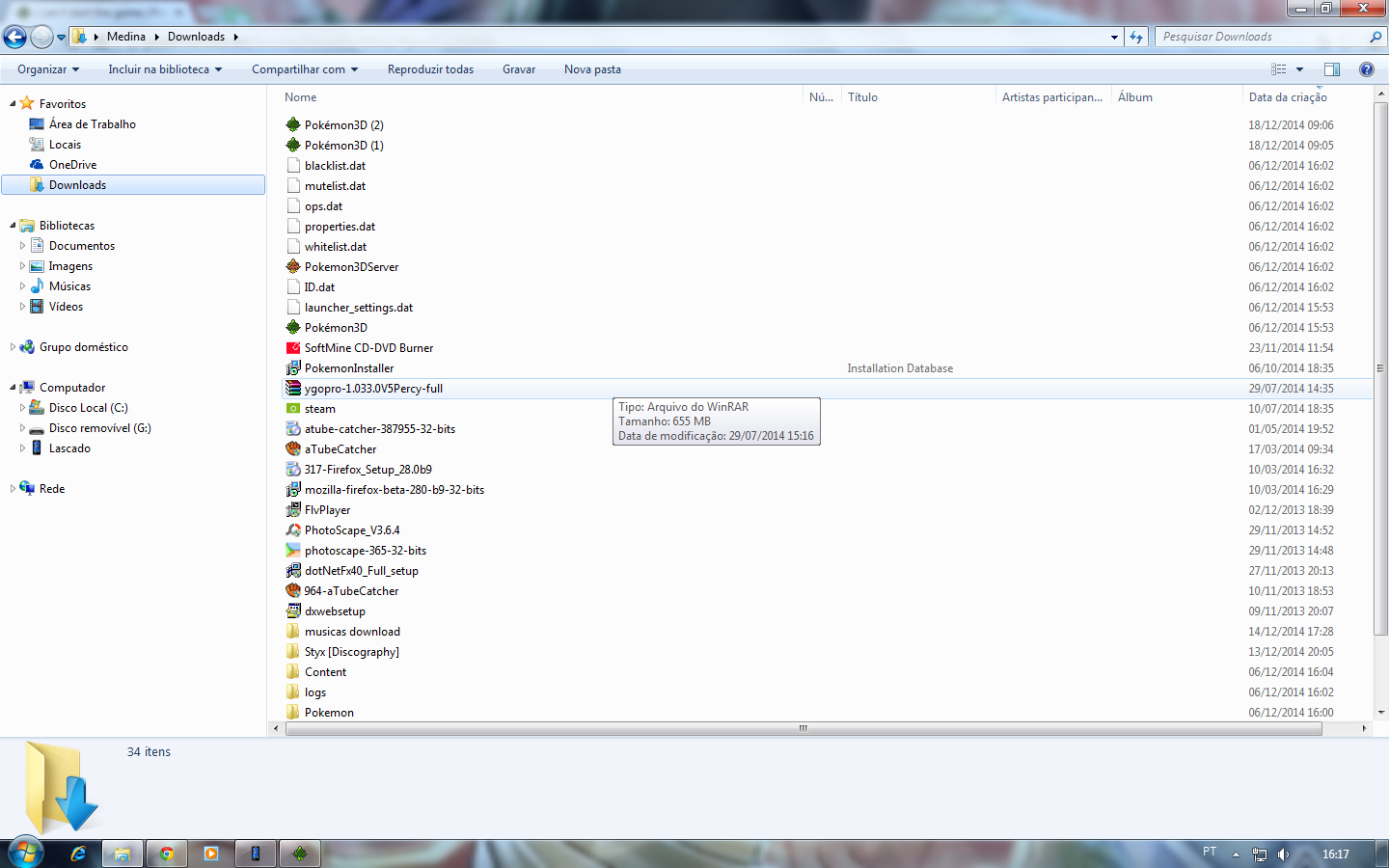1389x868 pixels.
Task: Open Google Chrome from taskbar
Action: [x=167, y=854]
